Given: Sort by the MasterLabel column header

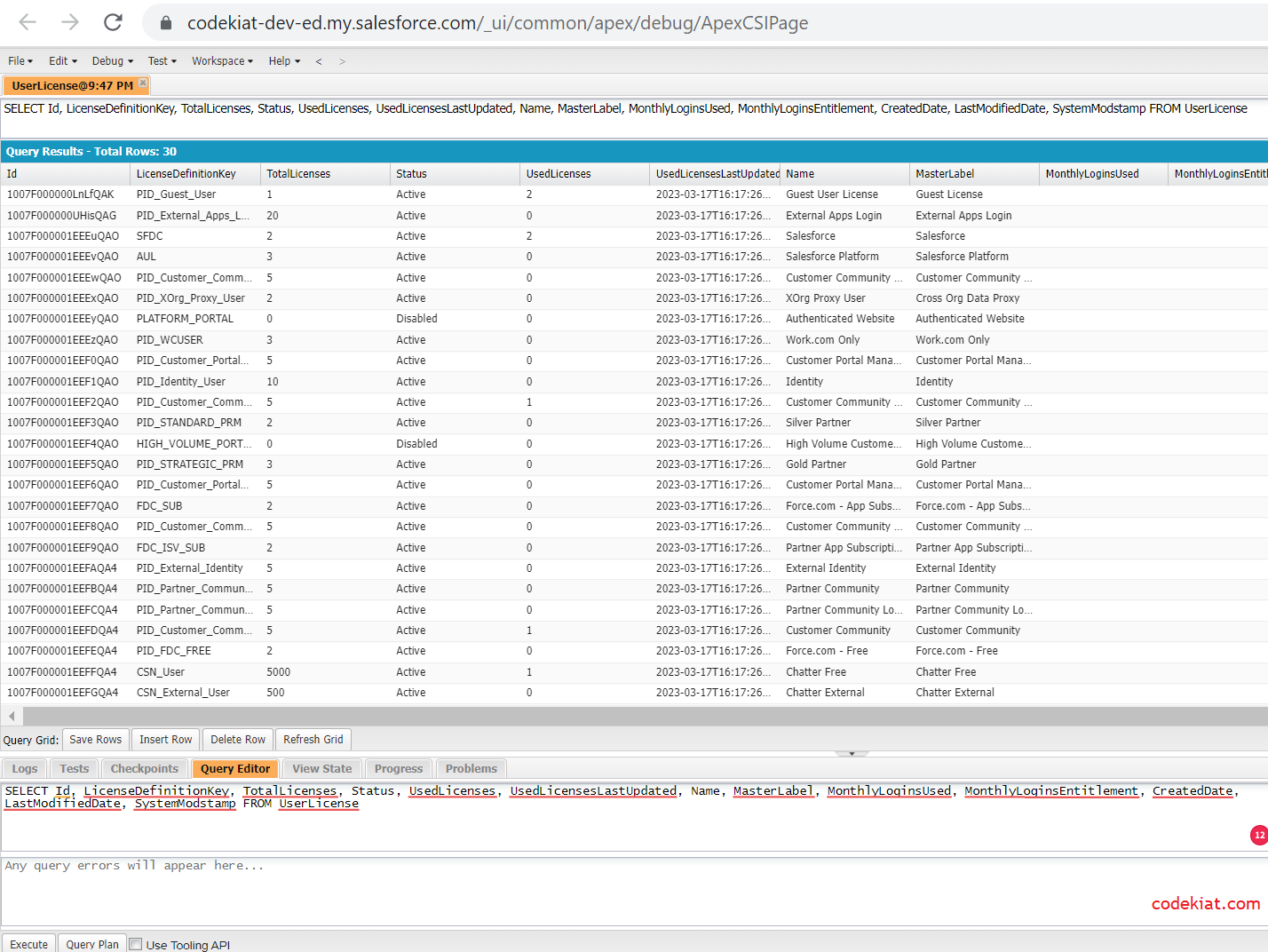Looking at the screenshot, I should coord(974,174).
